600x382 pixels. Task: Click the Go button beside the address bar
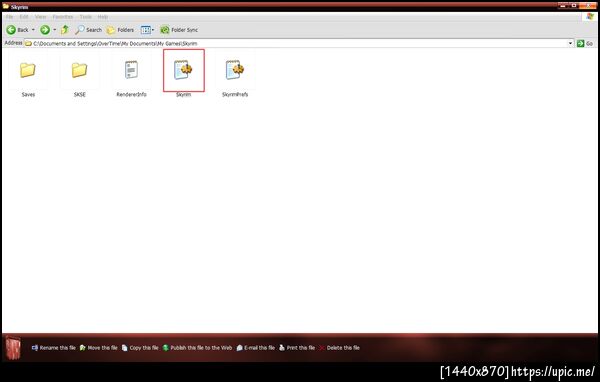click(x=585, y=43)
